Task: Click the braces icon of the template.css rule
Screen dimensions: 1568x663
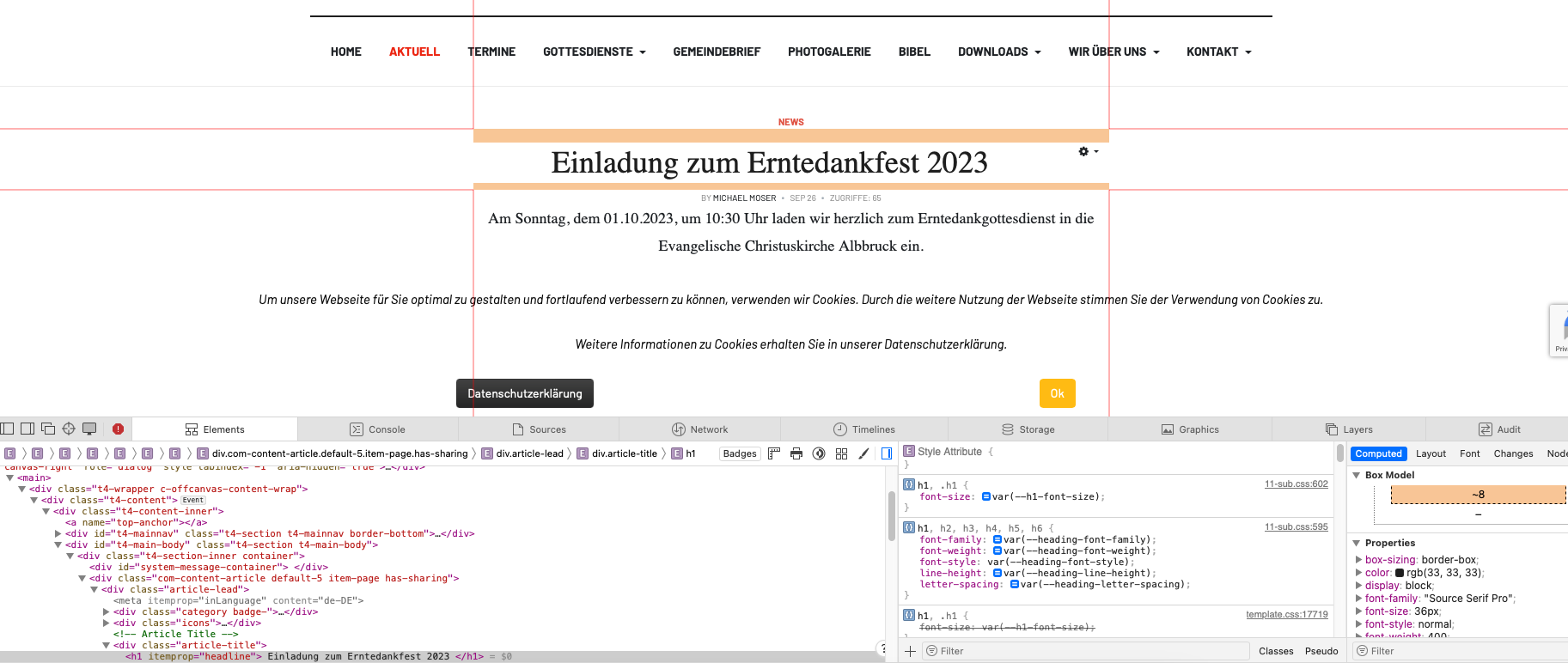Action: click(x=909, y=615)
